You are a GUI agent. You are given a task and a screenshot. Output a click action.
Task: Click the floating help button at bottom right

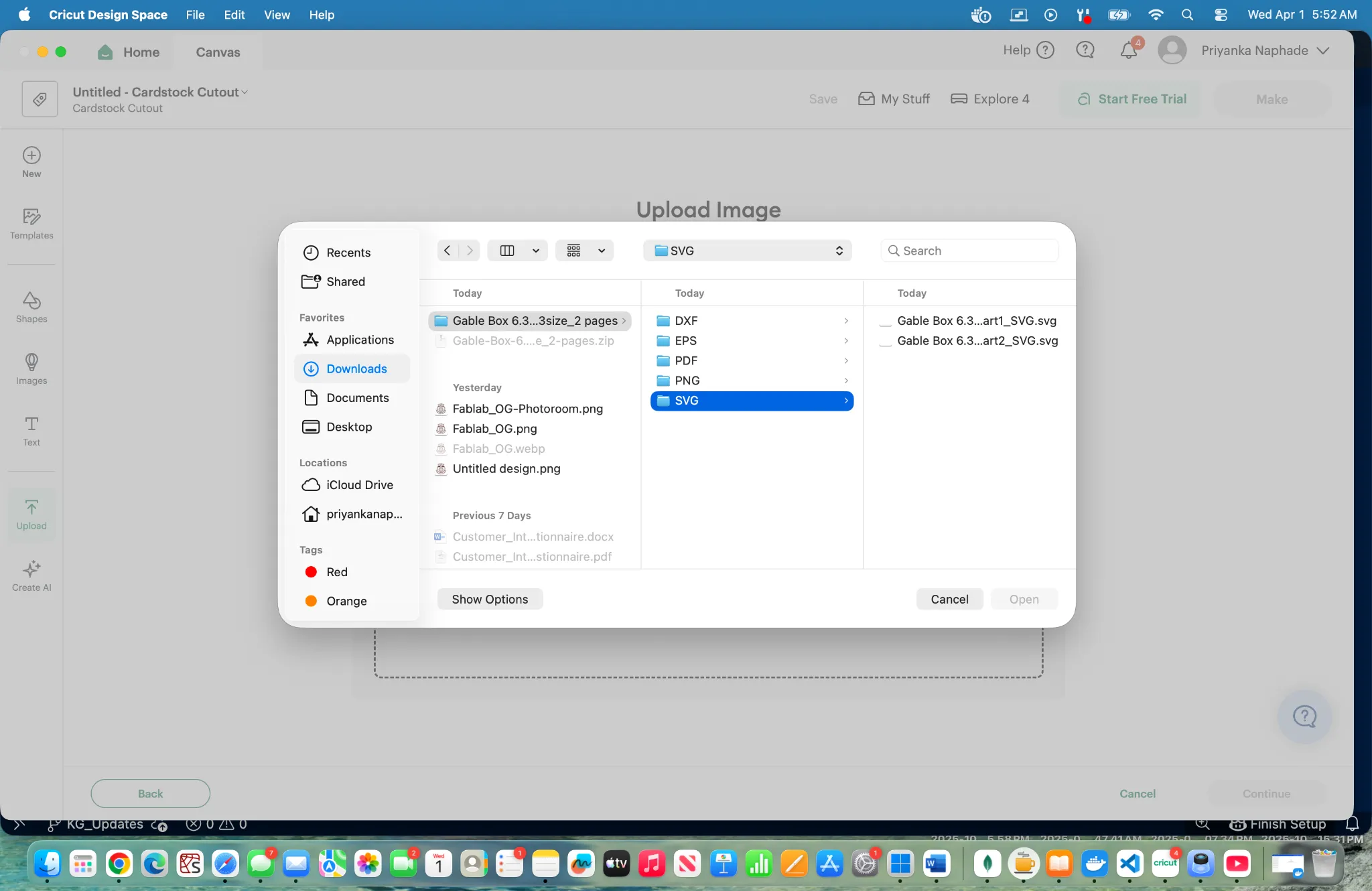coord(1304,716)
